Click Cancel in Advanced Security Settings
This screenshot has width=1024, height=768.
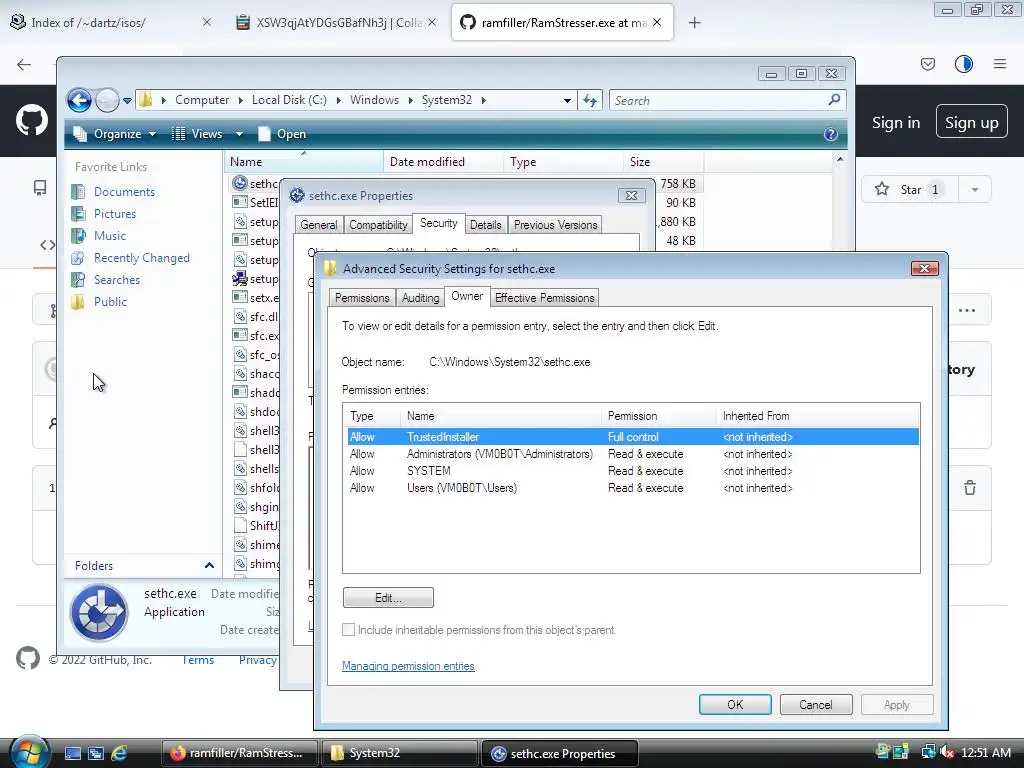(816, 705)
